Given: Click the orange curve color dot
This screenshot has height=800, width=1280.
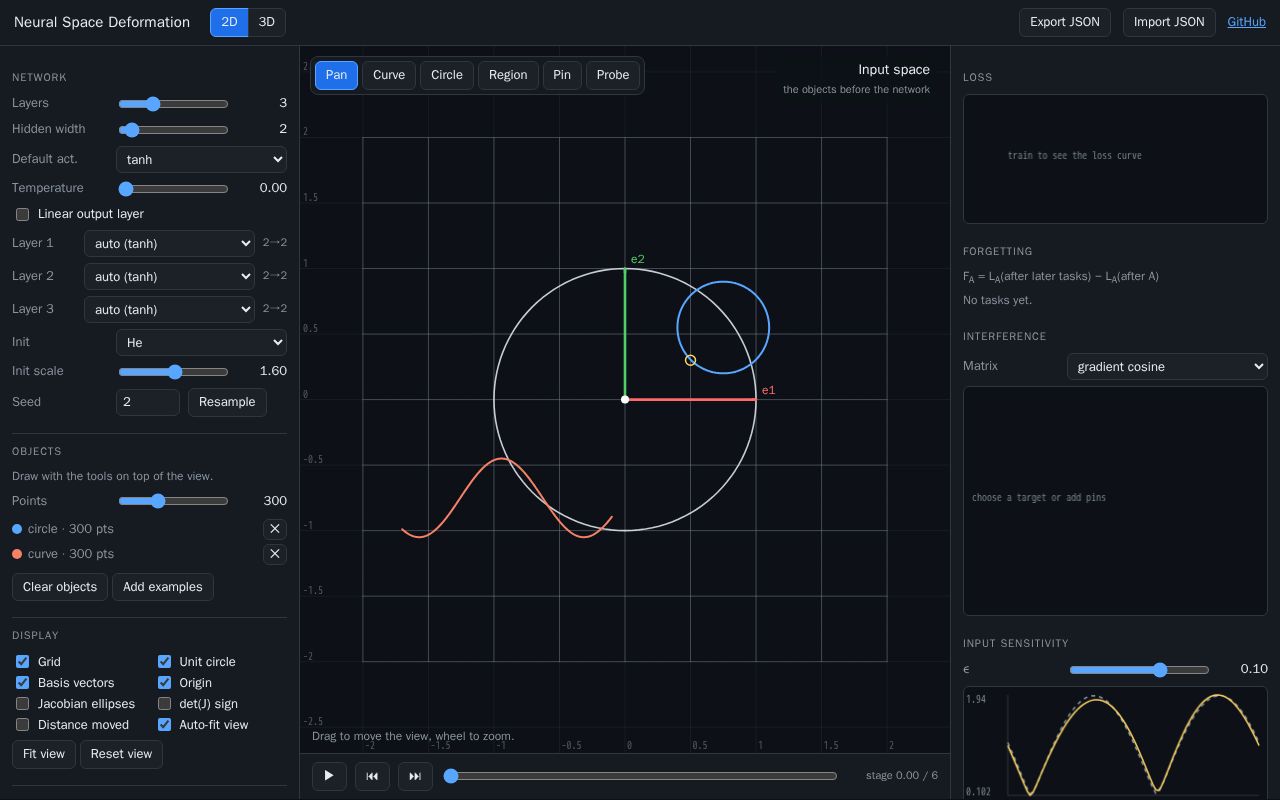Looking at the screenshot, I should (x=17, y=554).
